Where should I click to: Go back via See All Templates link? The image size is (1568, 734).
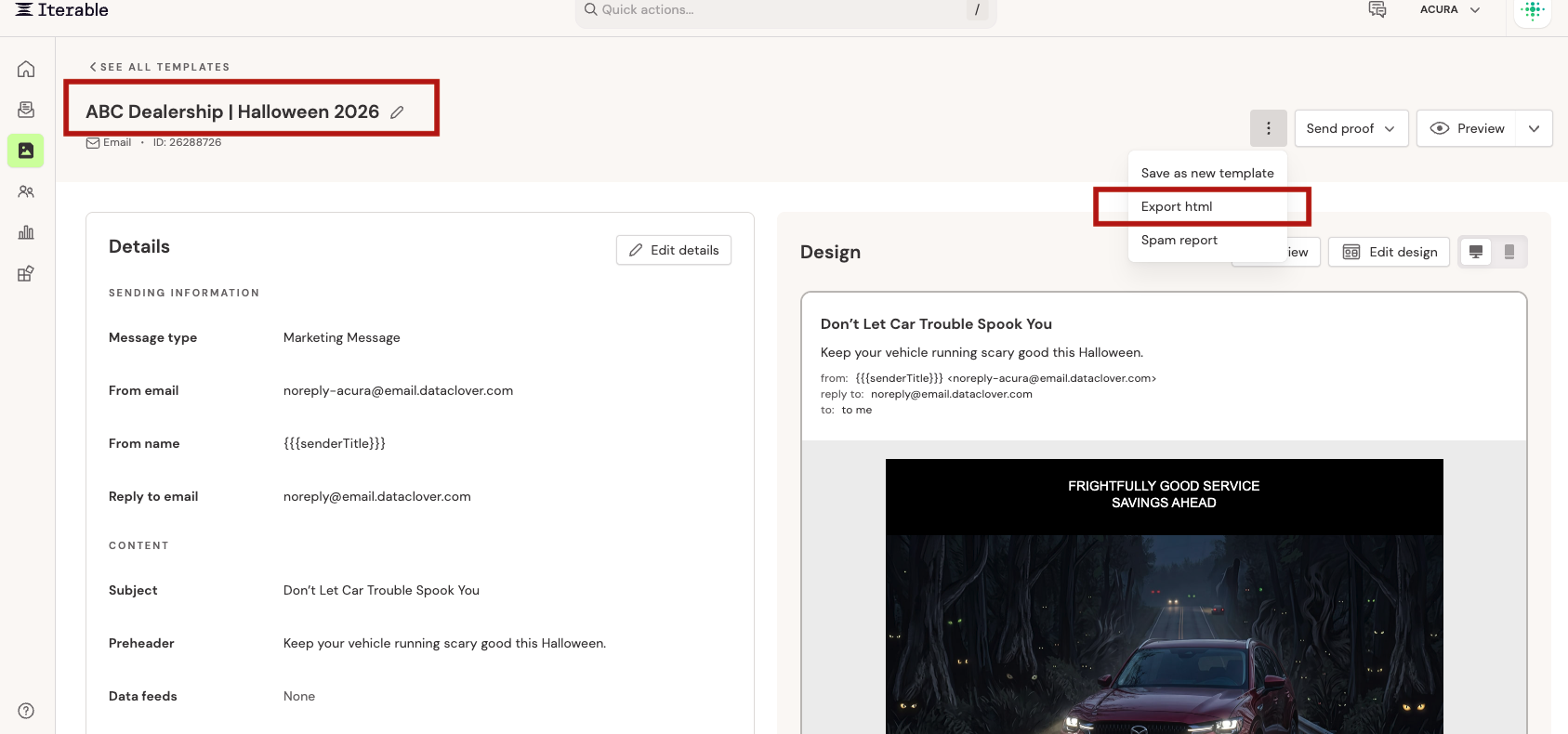(160, 67)
